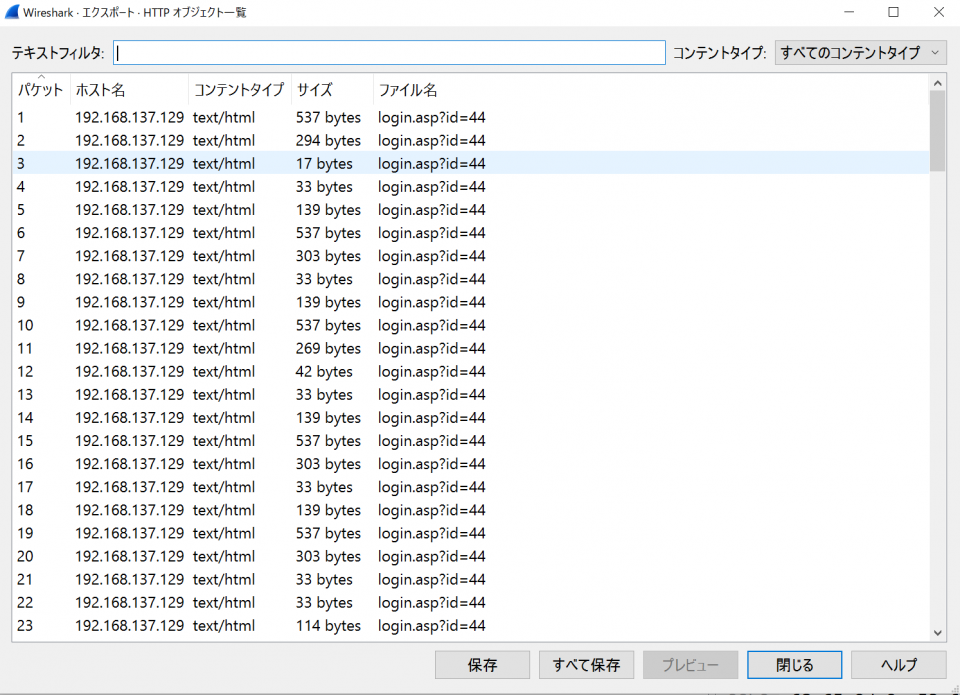Select packet 18 row number
Screen dimensions: 960x695
pyautogui.click(x=25, y=511)
